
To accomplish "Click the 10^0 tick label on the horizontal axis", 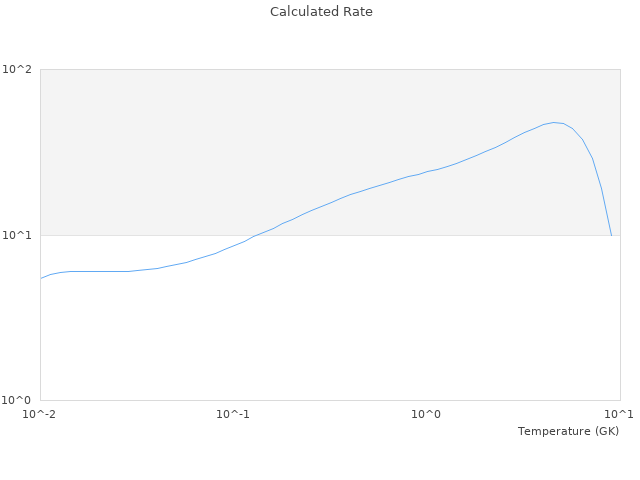I will pos(426,414).
